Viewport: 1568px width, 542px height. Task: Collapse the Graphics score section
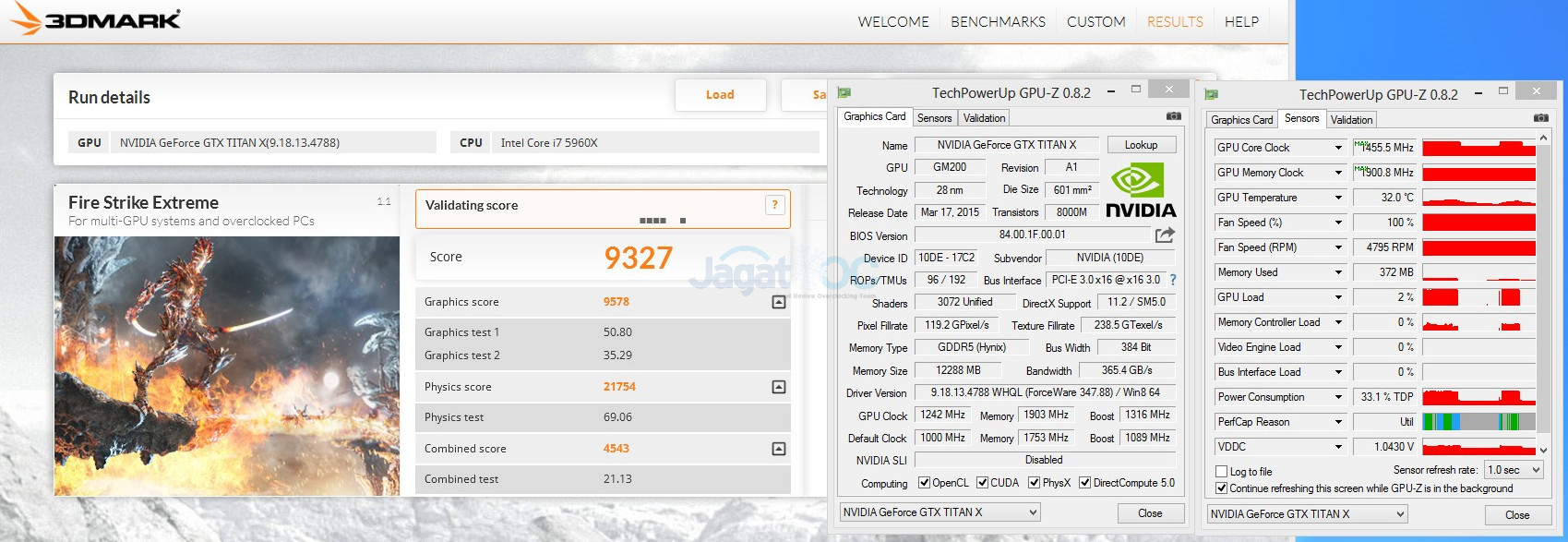(779, 302)
